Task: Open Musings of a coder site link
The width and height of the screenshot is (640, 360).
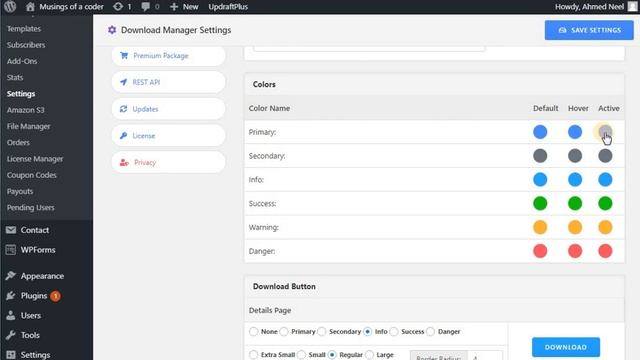Action: pos(71,7)
